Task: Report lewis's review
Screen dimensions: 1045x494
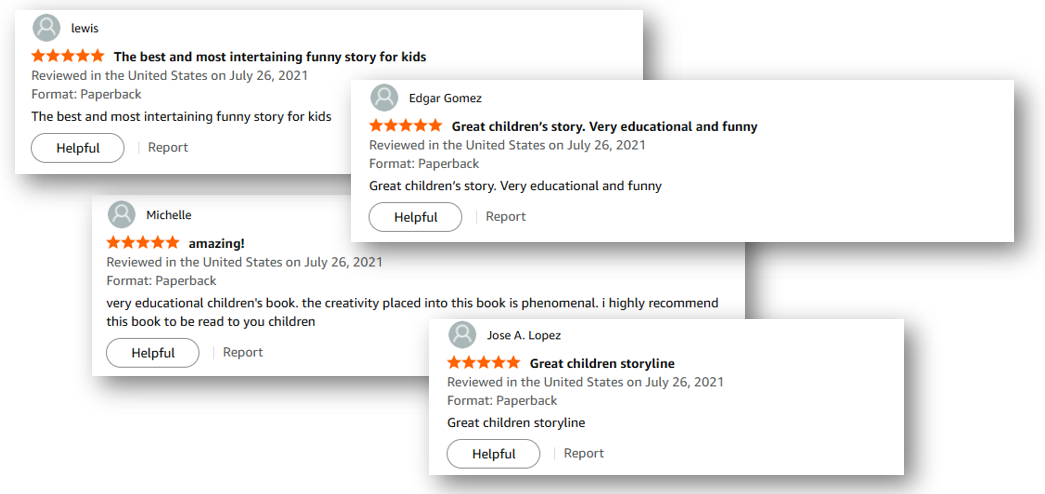Action: pos(168,147)
